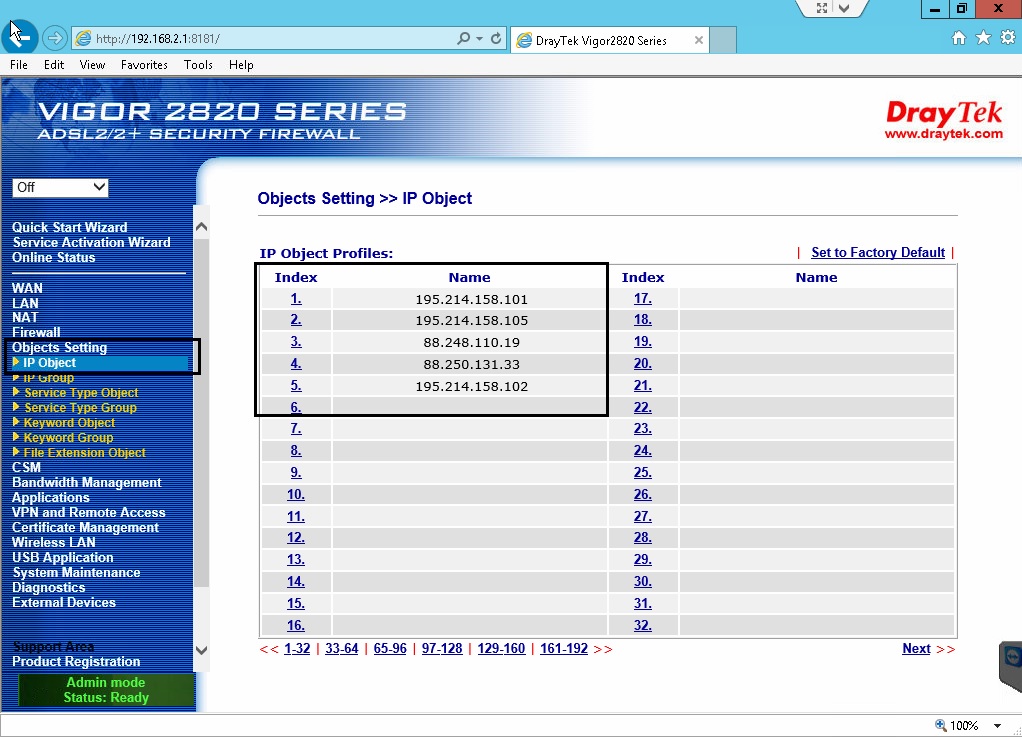Viewport: 1022px width, 737px height.
Task: Go to the 33-64 profile page
Action: pos(341,649)
